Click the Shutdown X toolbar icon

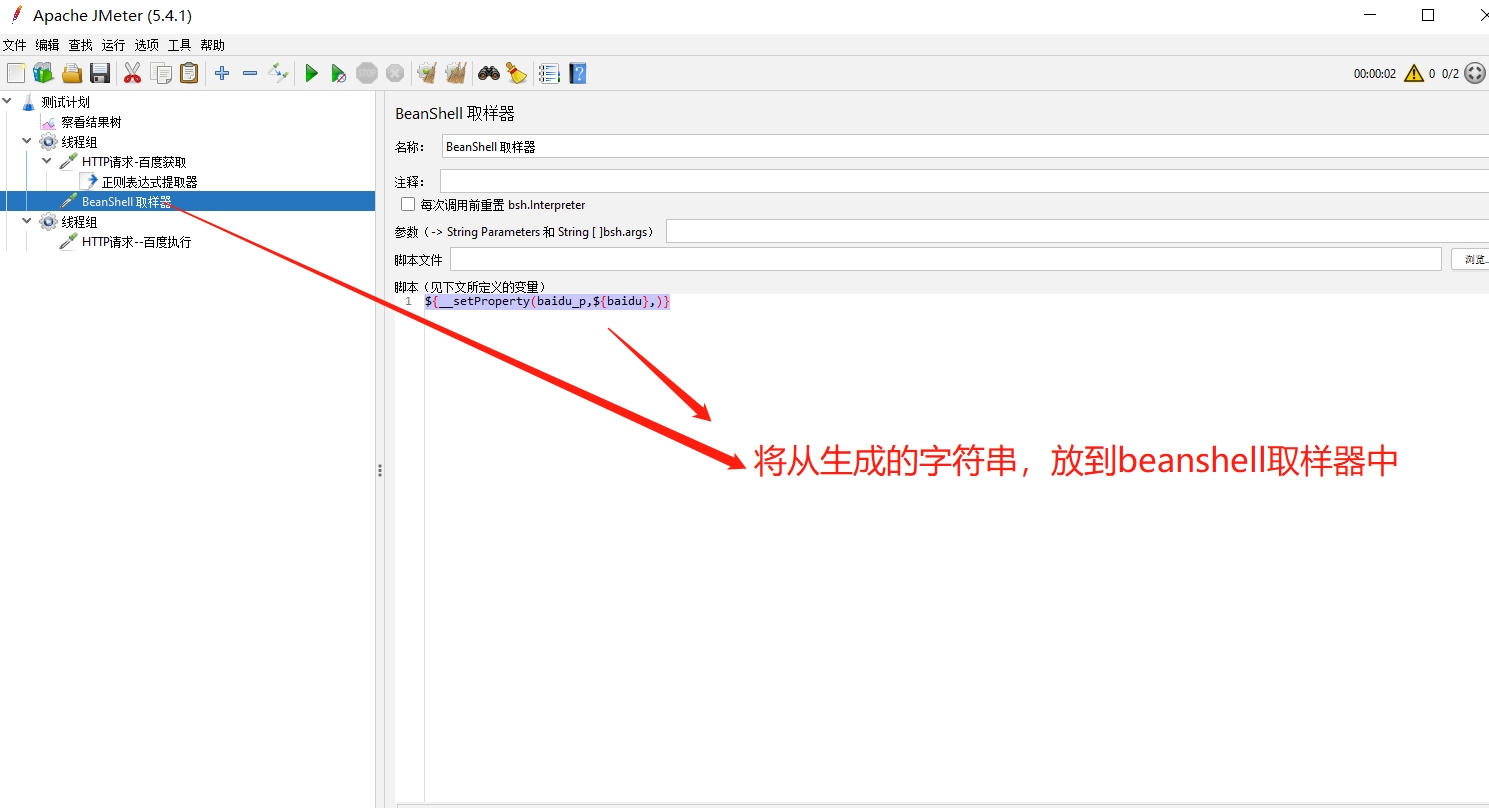395,73
